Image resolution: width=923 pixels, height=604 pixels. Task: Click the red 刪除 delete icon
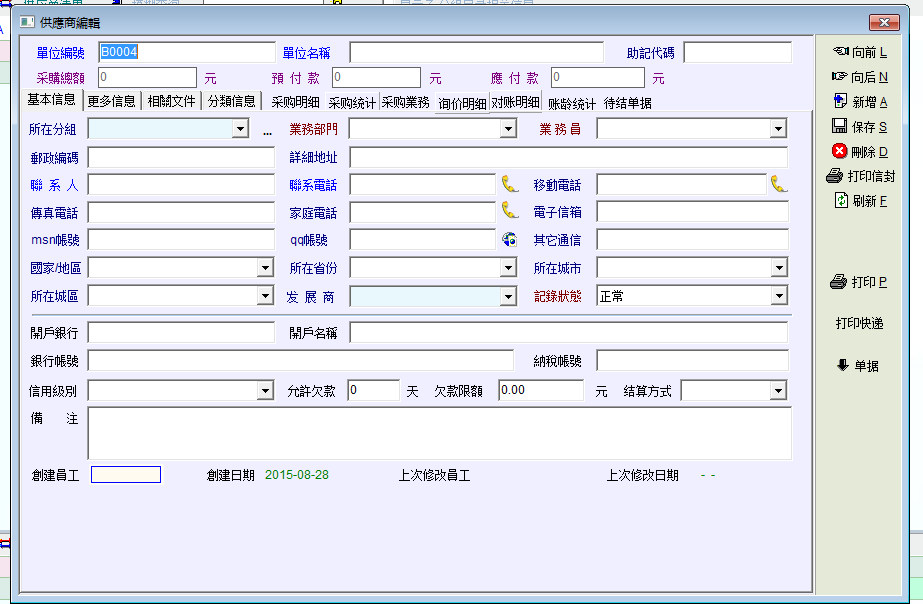[840, 151]
